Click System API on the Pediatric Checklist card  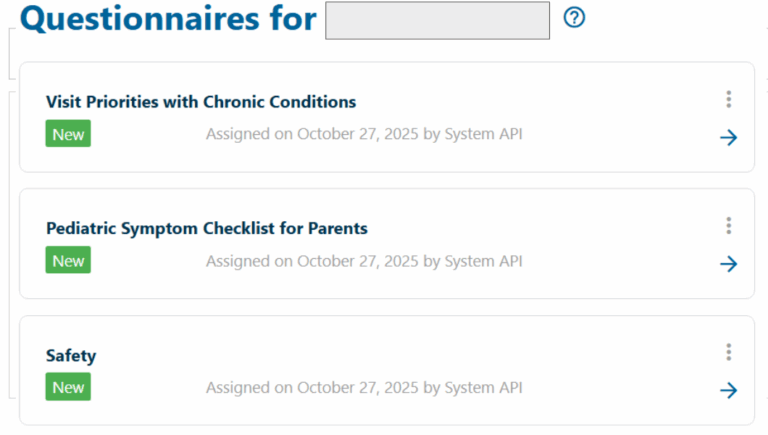tap(483, 261)
